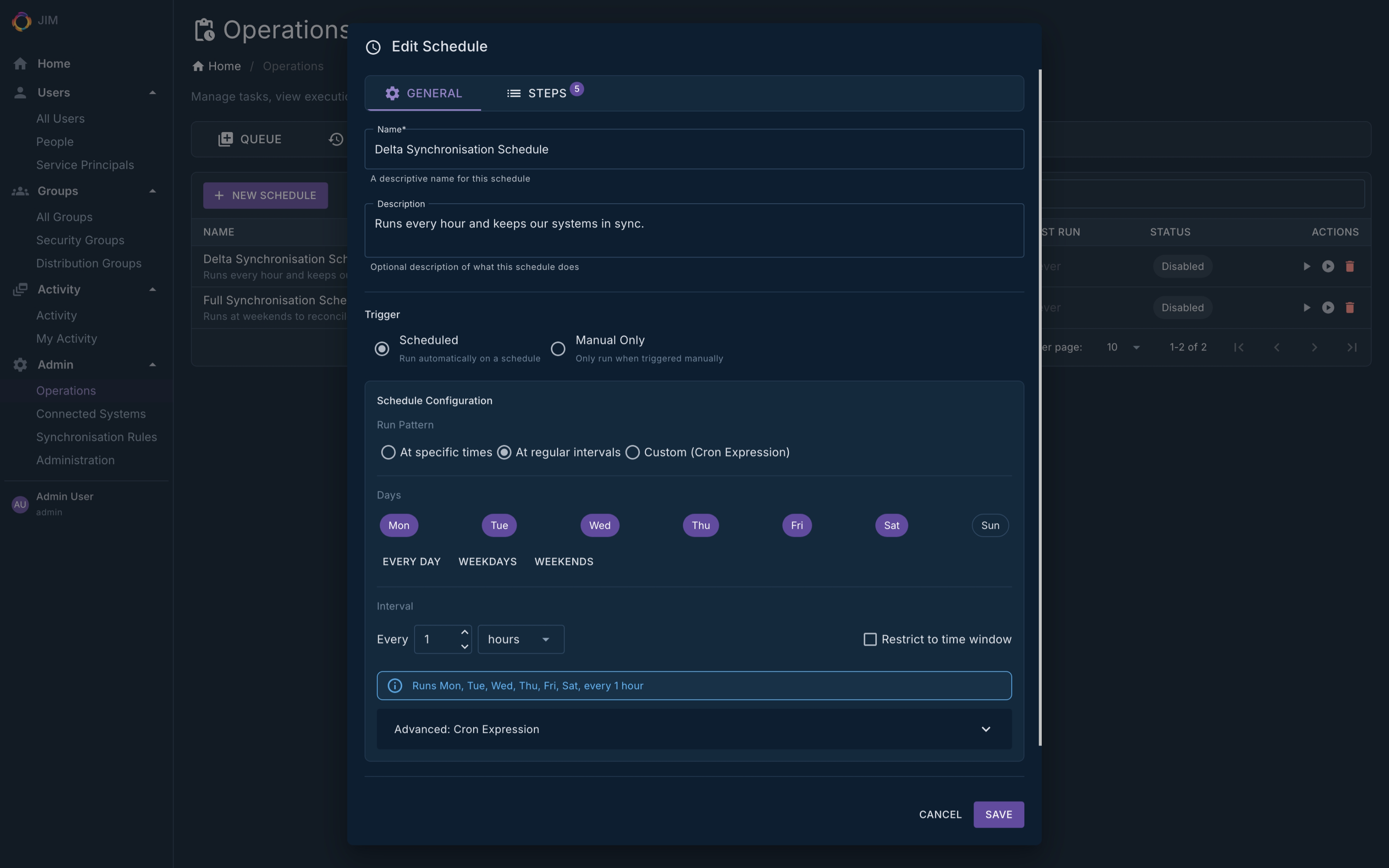Click the Admin User avatar icon
The image size is (1389, 868).
pyautogui.click(x=20, y=504)
